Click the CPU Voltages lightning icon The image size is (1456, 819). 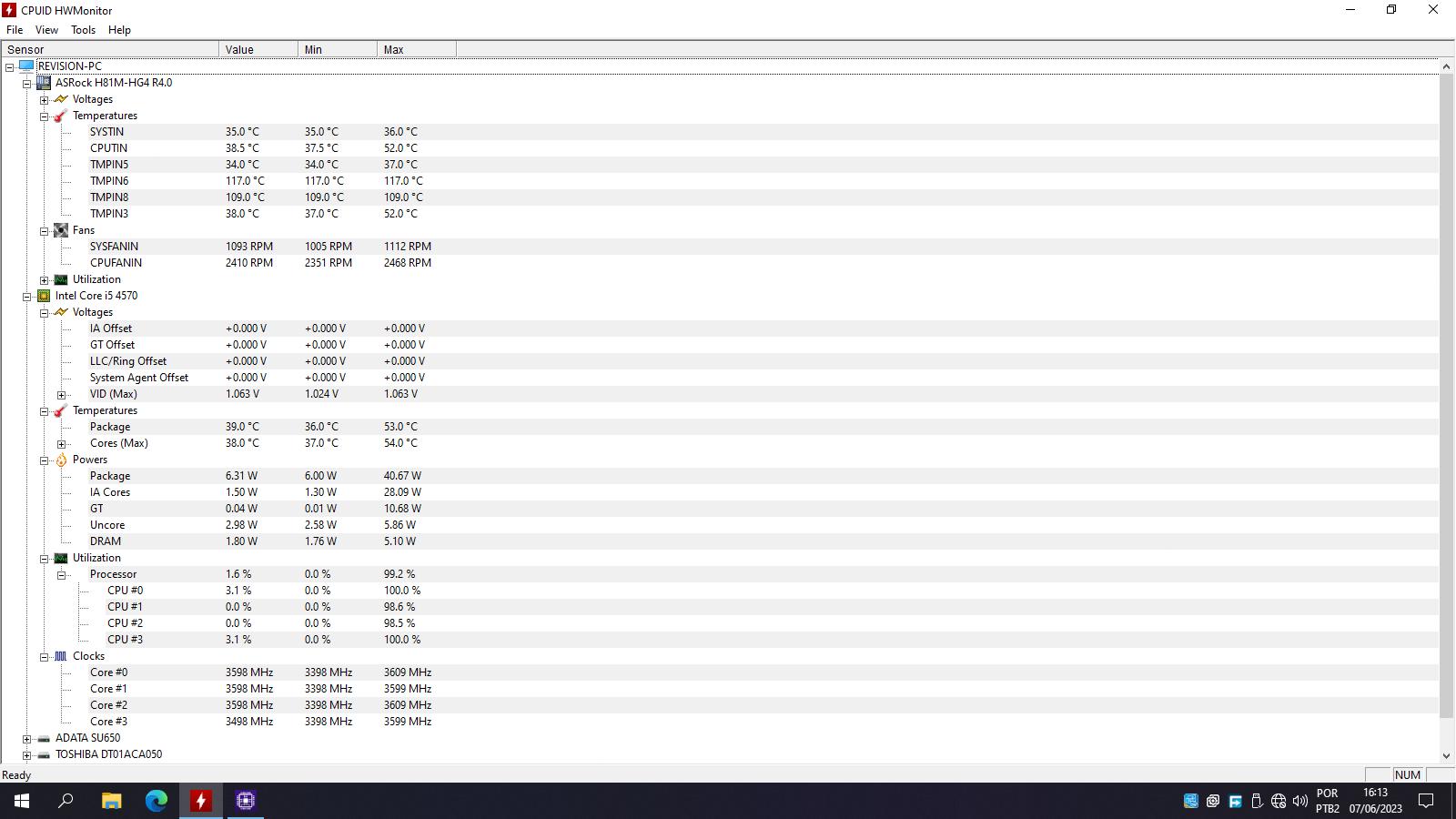(x=61, y=312)
